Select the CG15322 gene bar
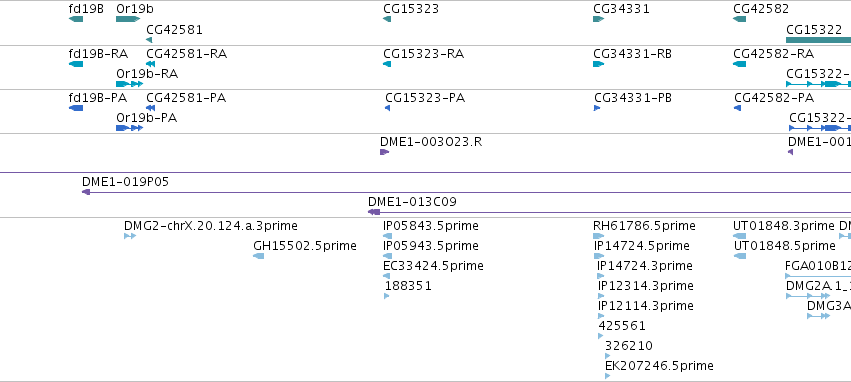Viewport: 851px width, 382px height. (818, 40)
